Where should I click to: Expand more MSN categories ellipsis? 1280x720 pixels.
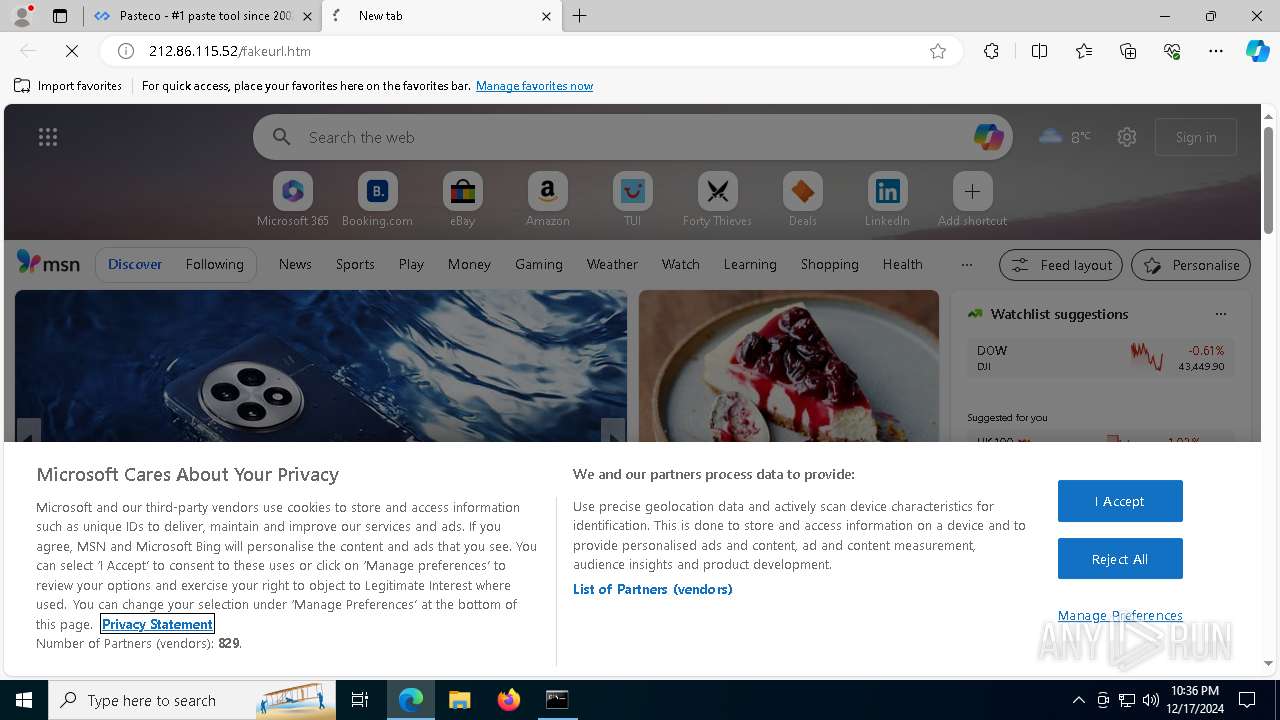[x=966, y=264]
